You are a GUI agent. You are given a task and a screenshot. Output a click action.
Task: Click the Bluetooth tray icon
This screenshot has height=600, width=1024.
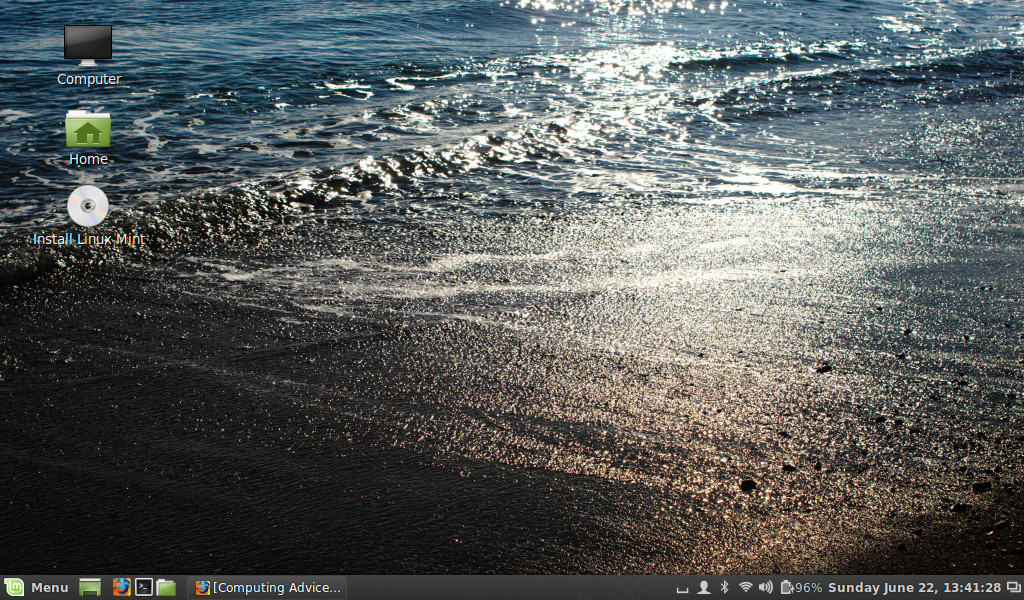tap(725, 587)
